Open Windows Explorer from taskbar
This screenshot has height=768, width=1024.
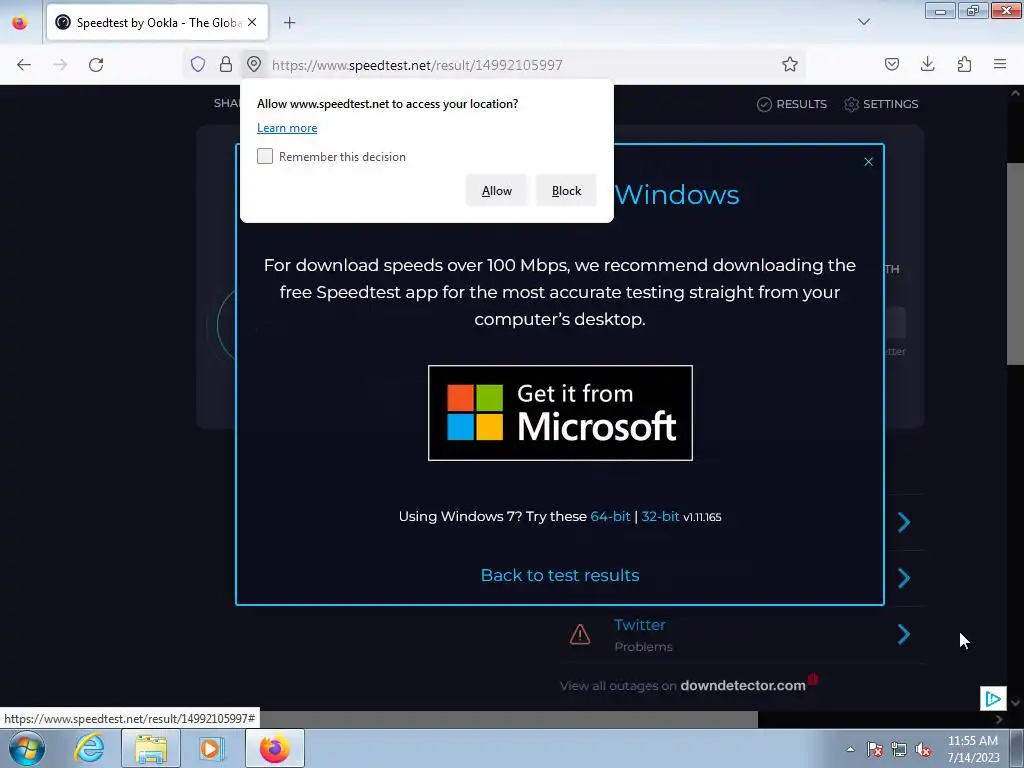coord(151,748)
